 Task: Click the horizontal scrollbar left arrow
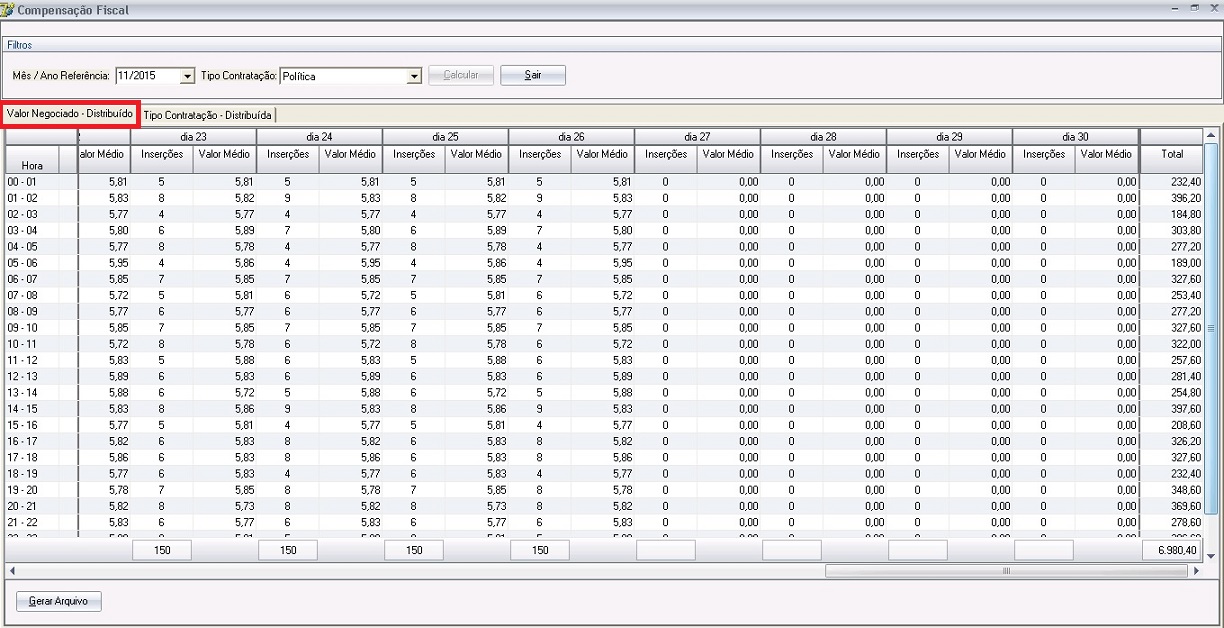click(x=11, y=571)
